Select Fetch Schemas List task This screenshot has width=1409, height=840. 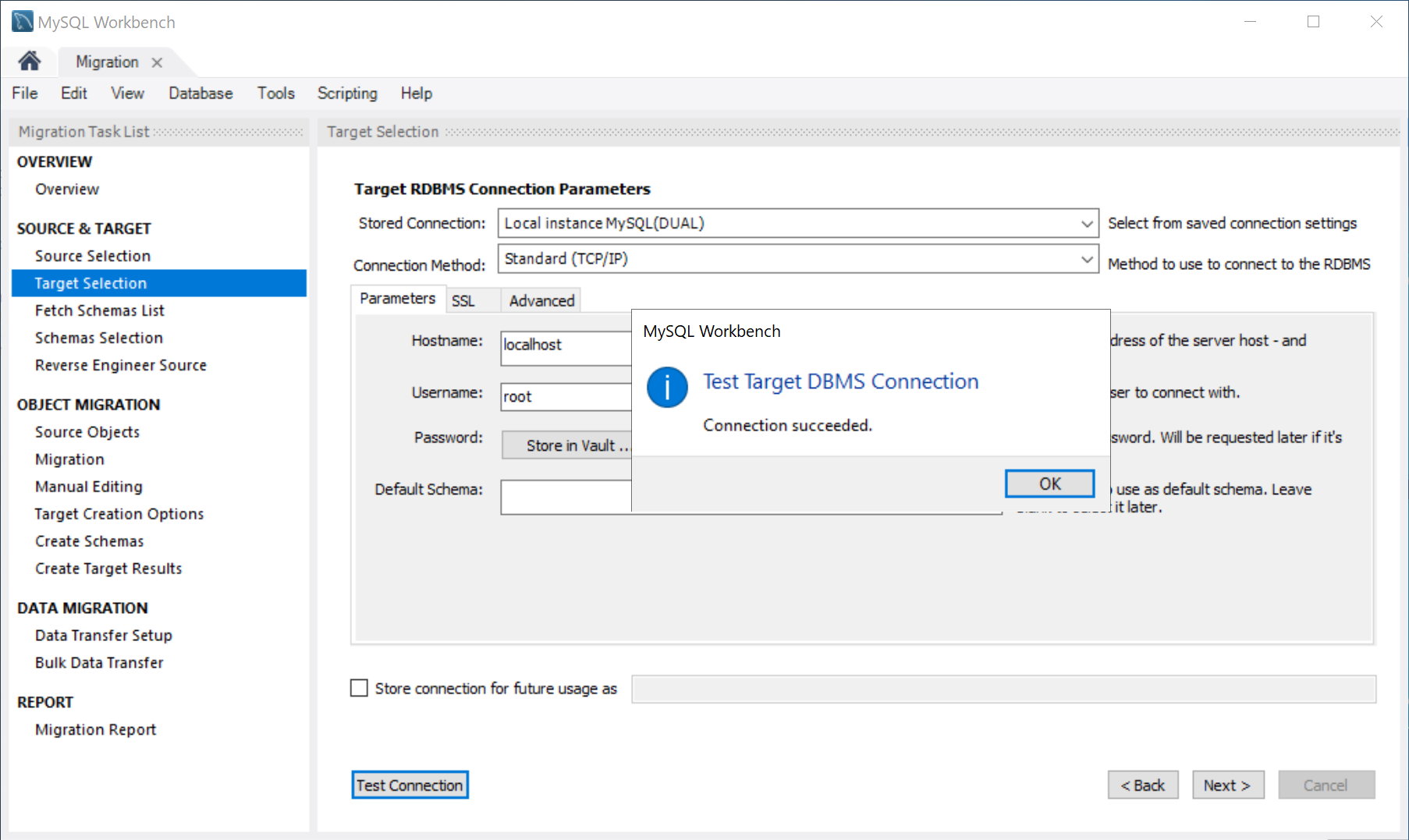click(x=100, y=310)
